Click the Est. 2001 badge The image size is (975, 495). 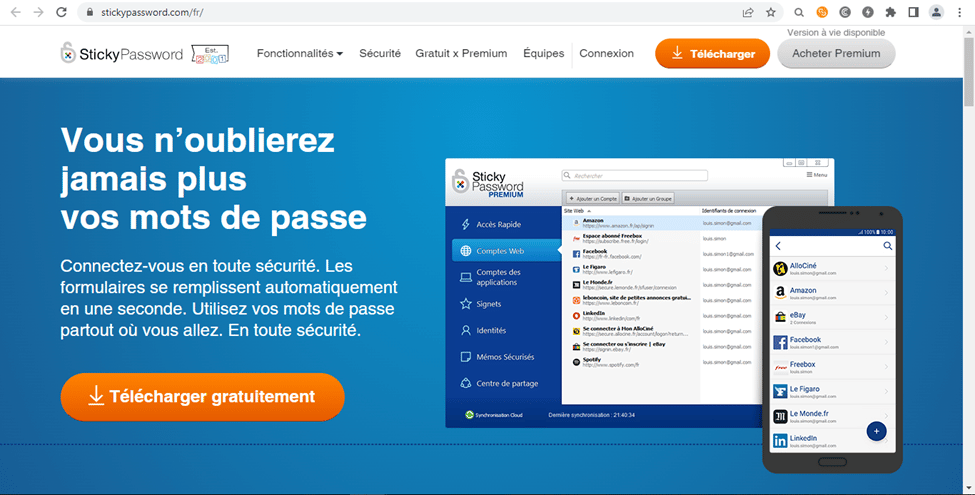tap(210, 54)
